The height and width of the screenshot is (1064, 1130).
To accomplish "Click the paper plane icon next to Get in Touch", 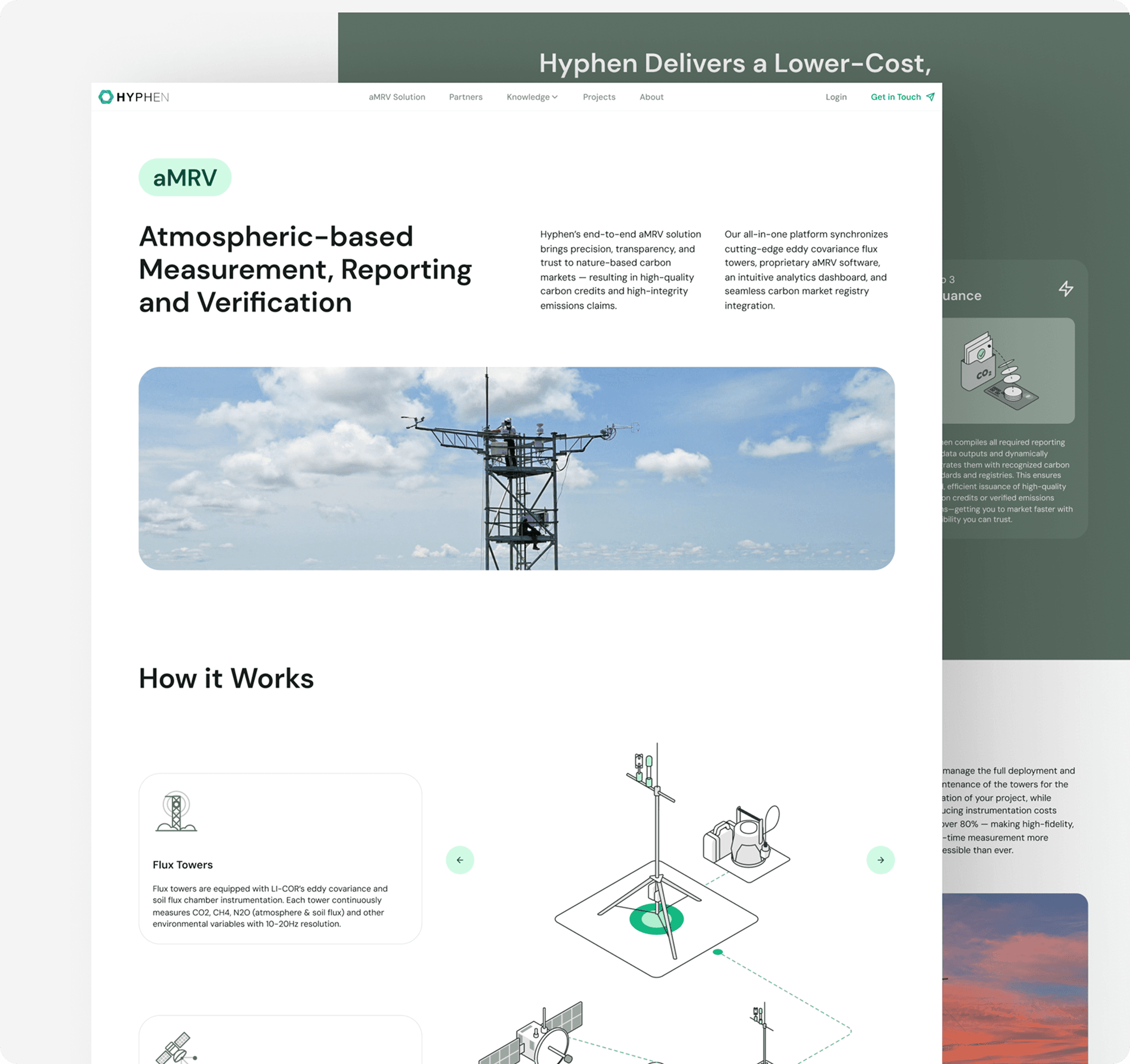I will pos(930,96).
